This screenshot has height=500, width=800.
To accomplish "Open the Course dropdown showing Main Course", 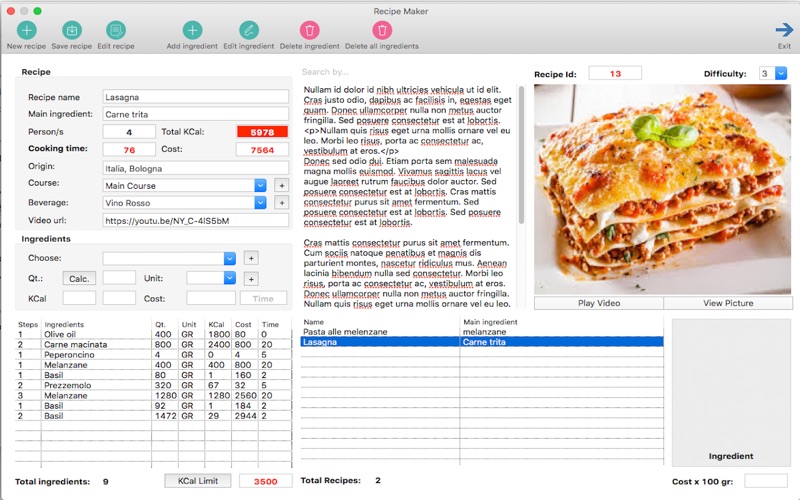I will 260,185.
